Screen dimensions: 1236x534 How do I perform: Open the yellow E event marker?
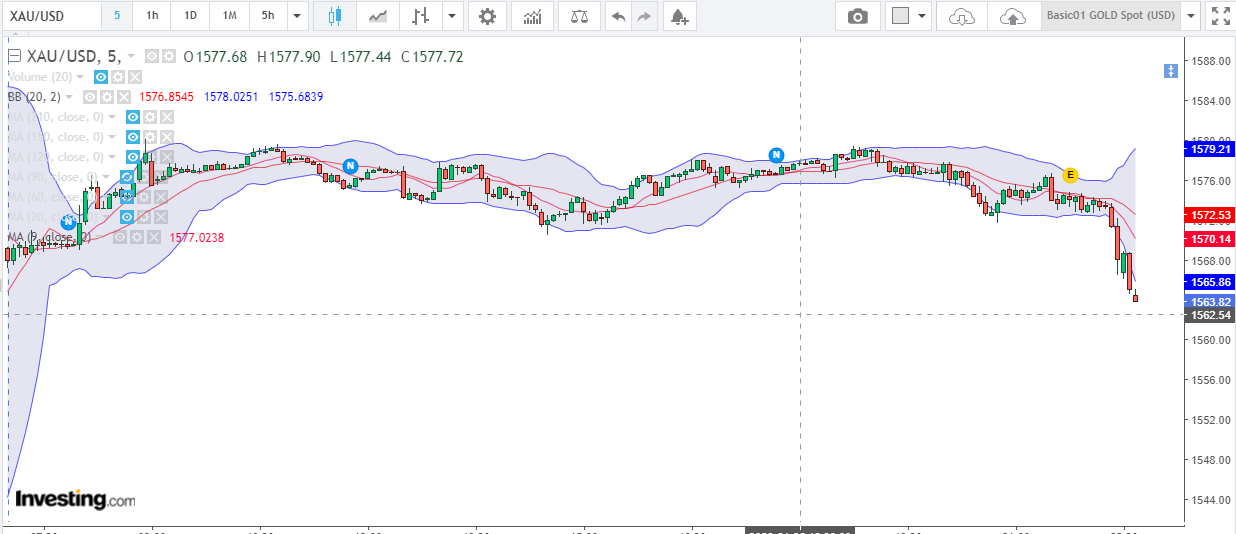pos(1070,174)
